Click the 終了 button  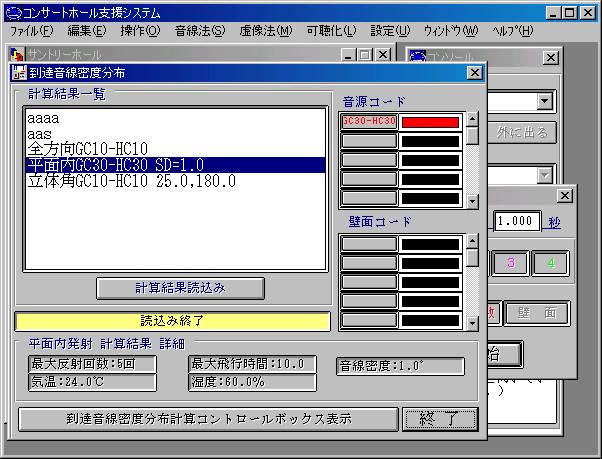click(x=433, y=419)
